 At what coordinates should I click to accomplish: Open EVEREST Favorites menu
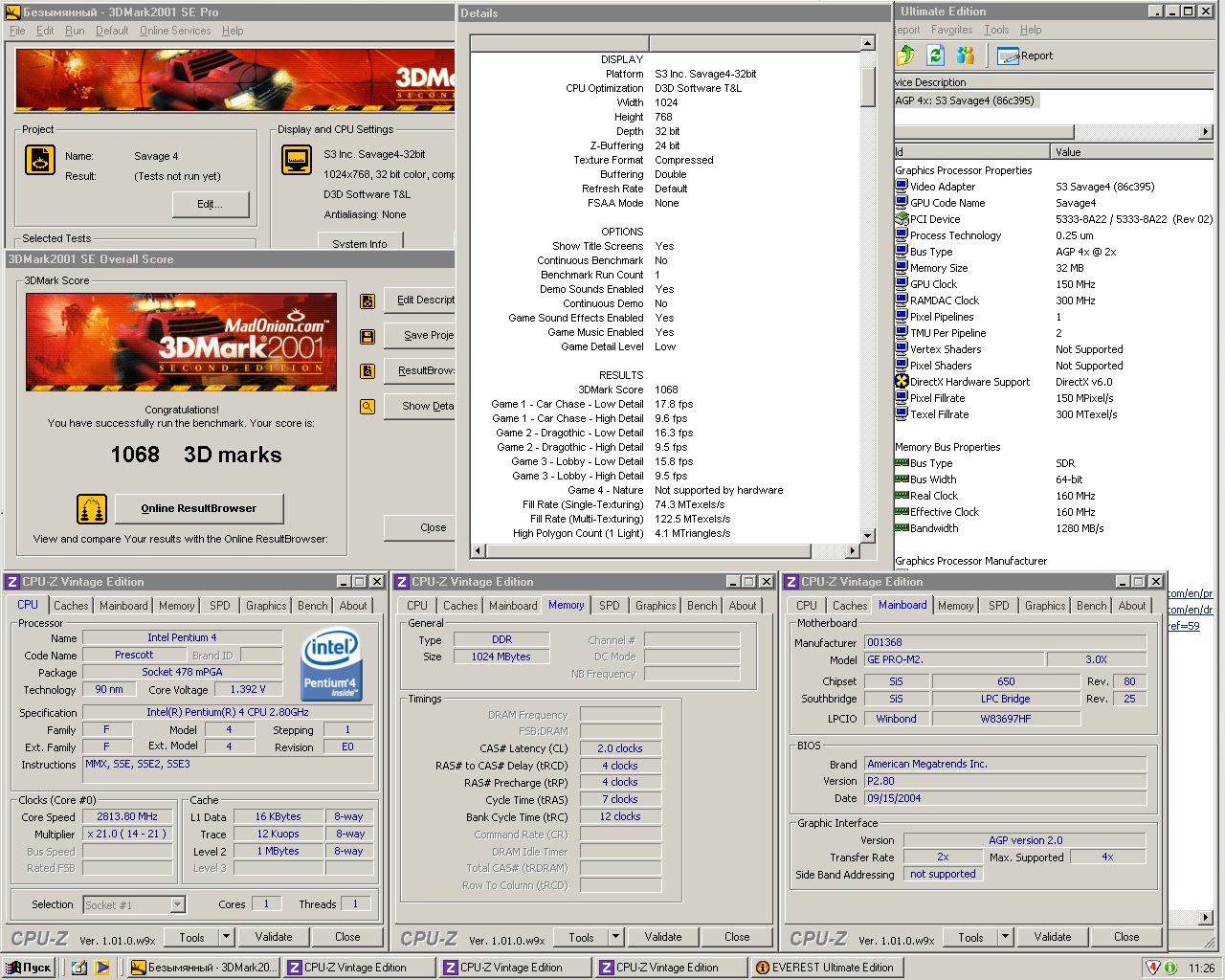tap(951, 30)
